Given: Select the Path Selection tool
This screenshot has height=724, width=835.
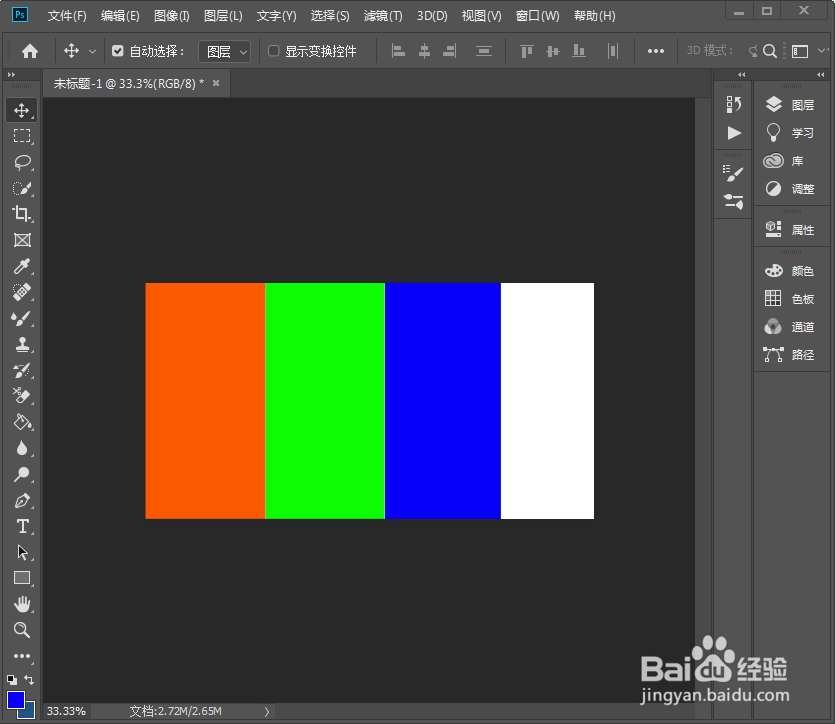Looking at the screenshot, I should click(x=22, y=553).
